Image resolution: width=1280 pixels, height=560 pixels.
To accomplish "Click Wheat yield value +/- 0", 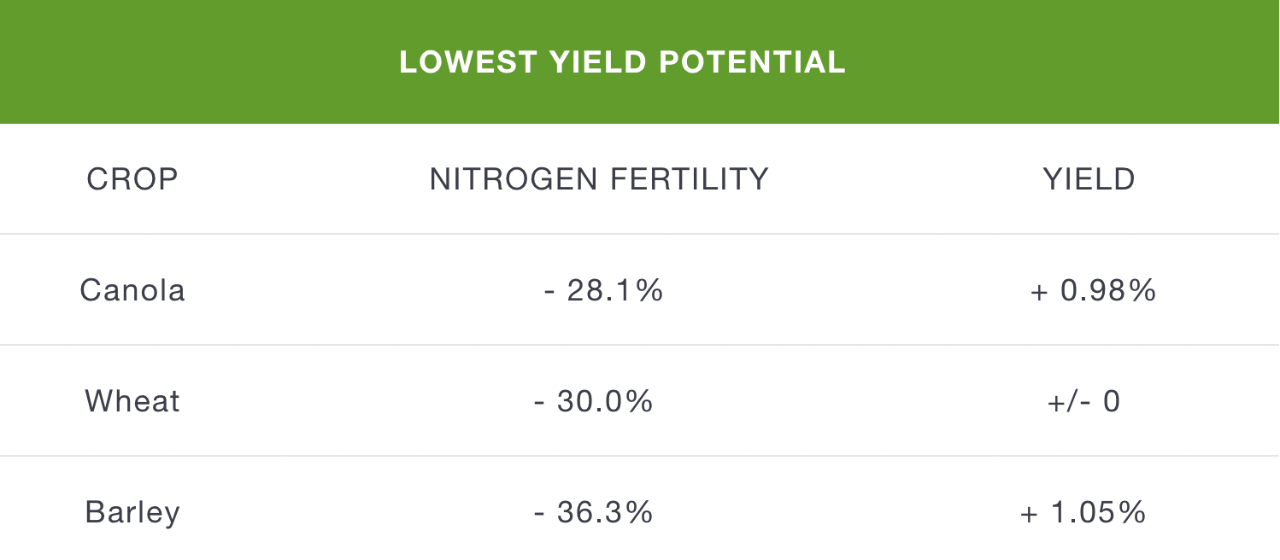I will (x=1083, y=401).
